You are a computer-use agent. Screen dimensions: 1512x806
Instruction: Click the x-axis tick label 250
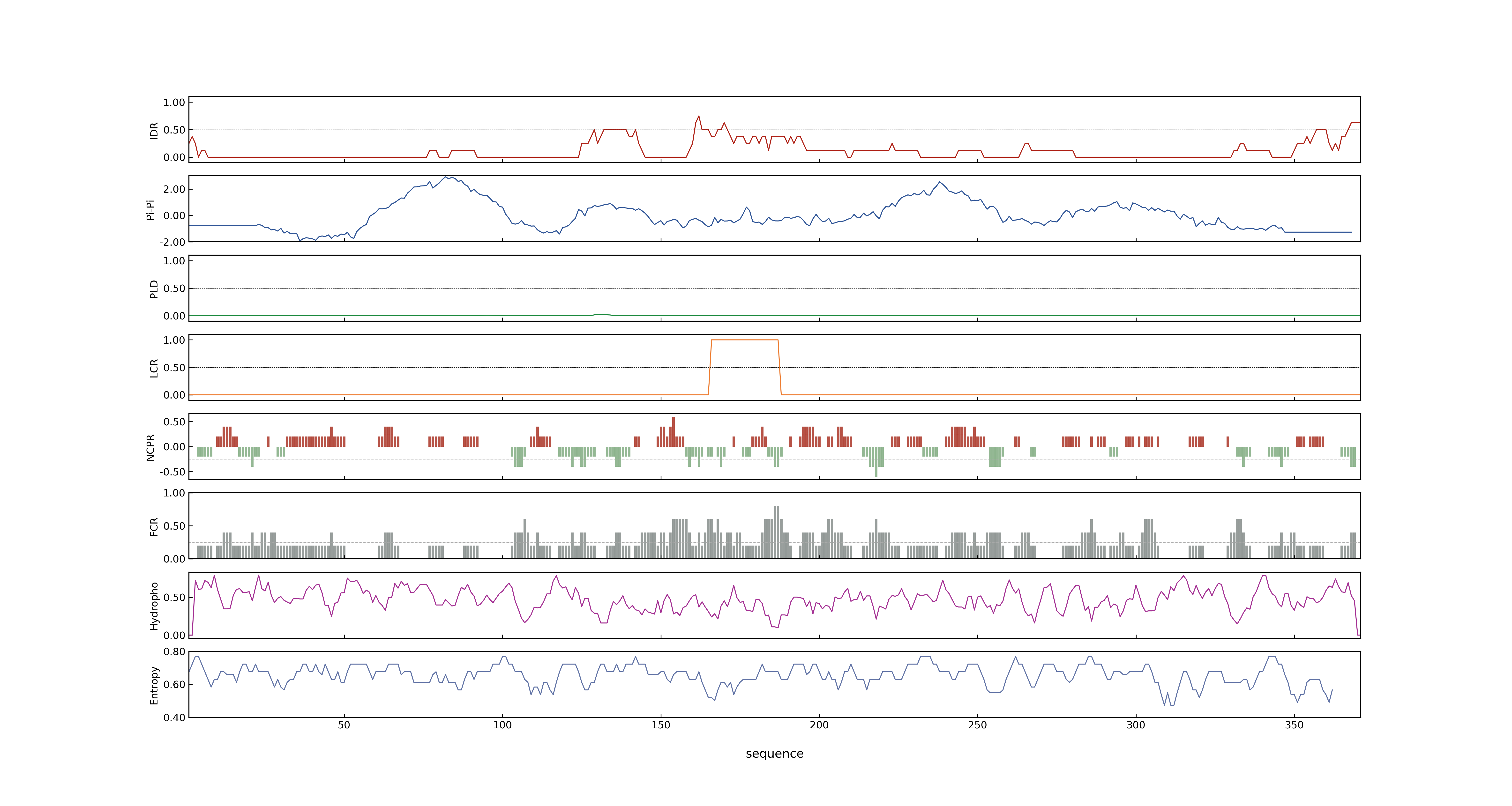tap(978, 725)
